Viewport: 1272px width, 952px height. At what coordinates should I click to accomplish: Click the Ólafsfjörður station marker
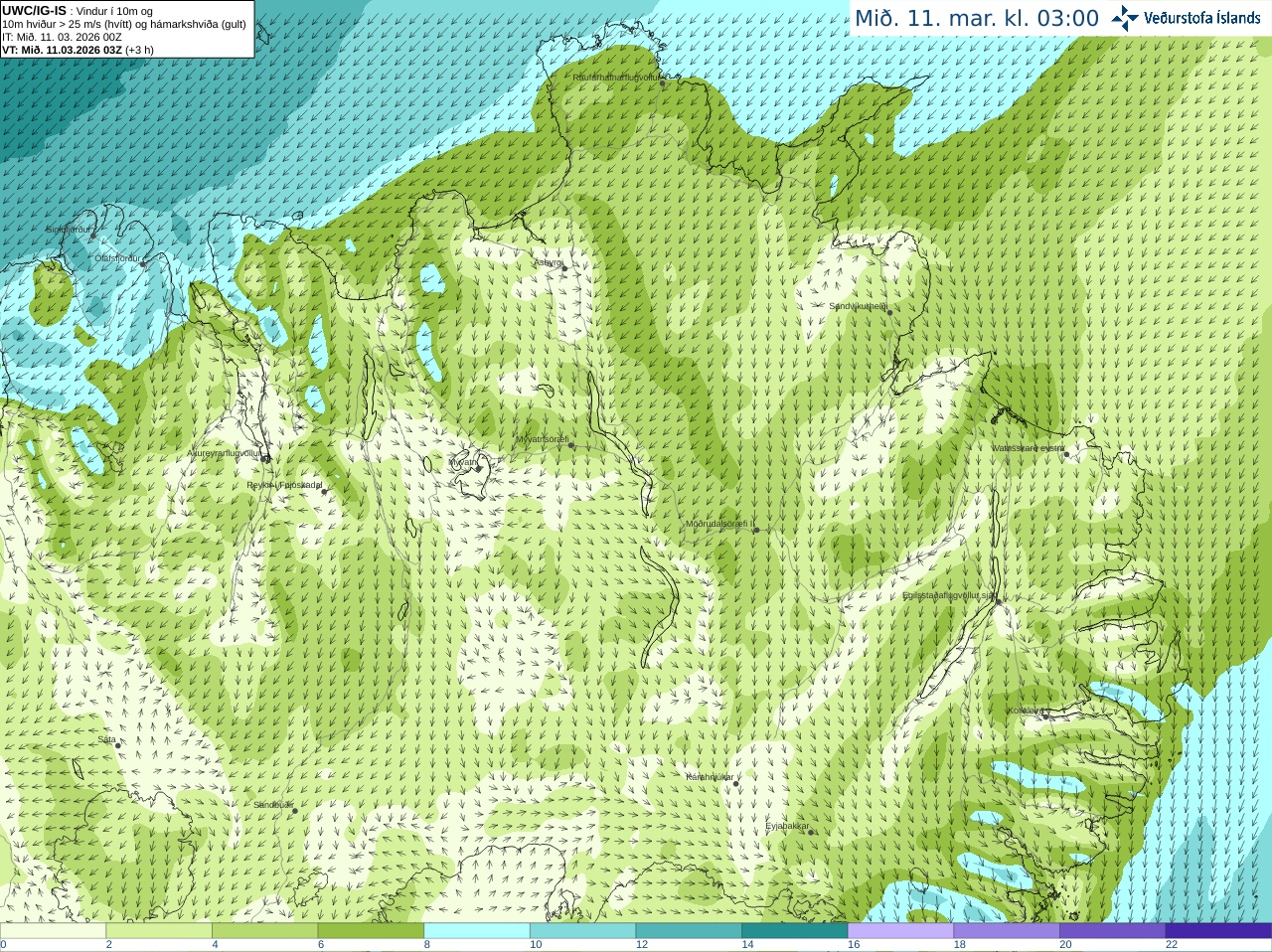[x=143, y=264]
